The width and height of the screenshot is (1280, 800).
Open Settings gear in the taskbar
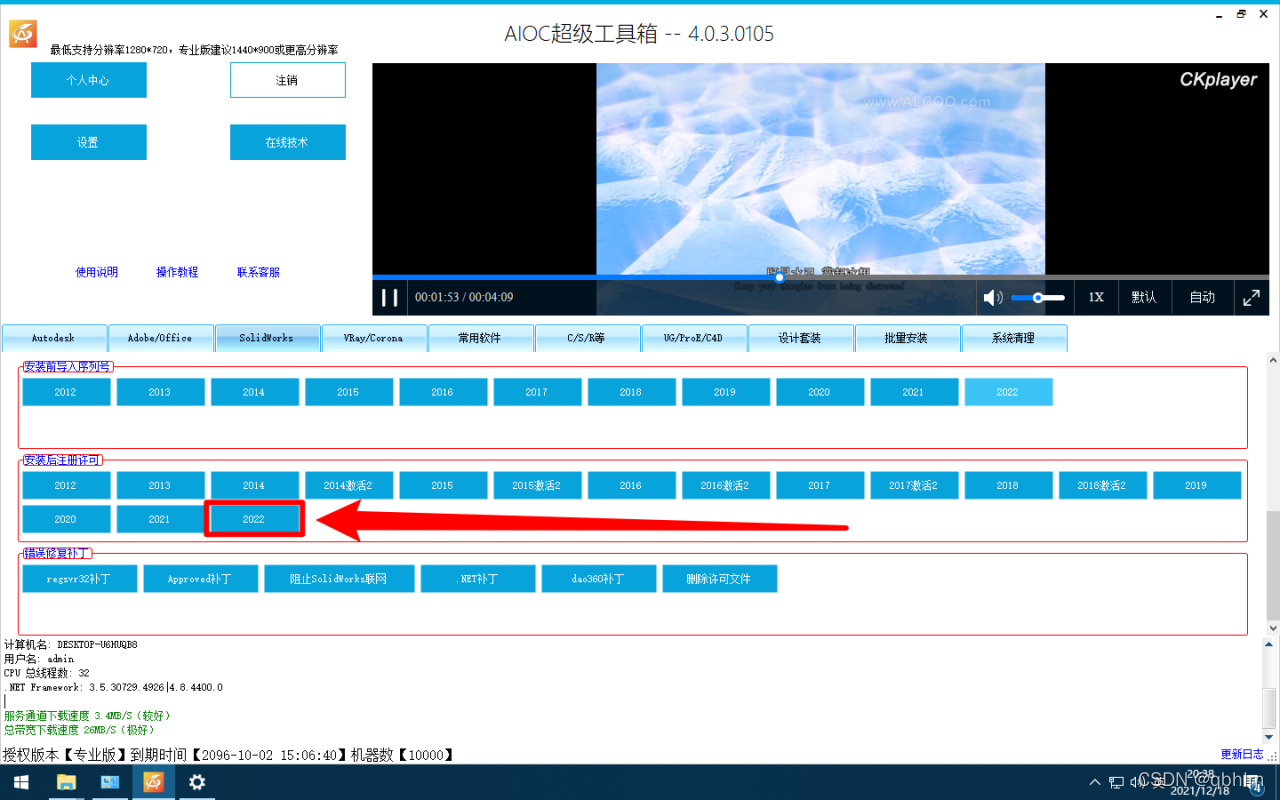[x=197, y=782]
